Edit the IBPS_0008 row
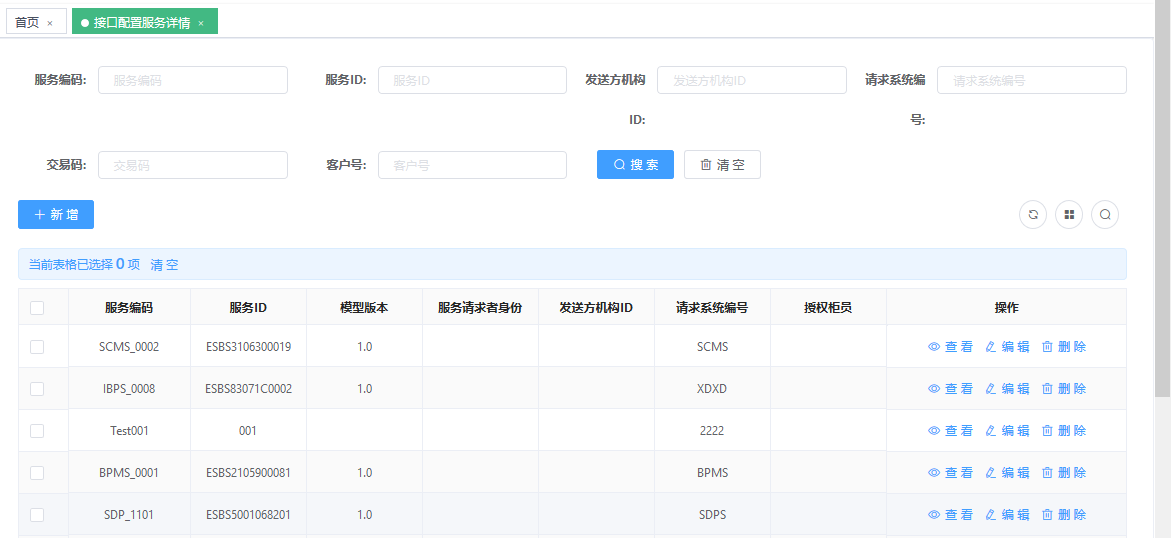1171x538 pixels. pos(1007,389)
